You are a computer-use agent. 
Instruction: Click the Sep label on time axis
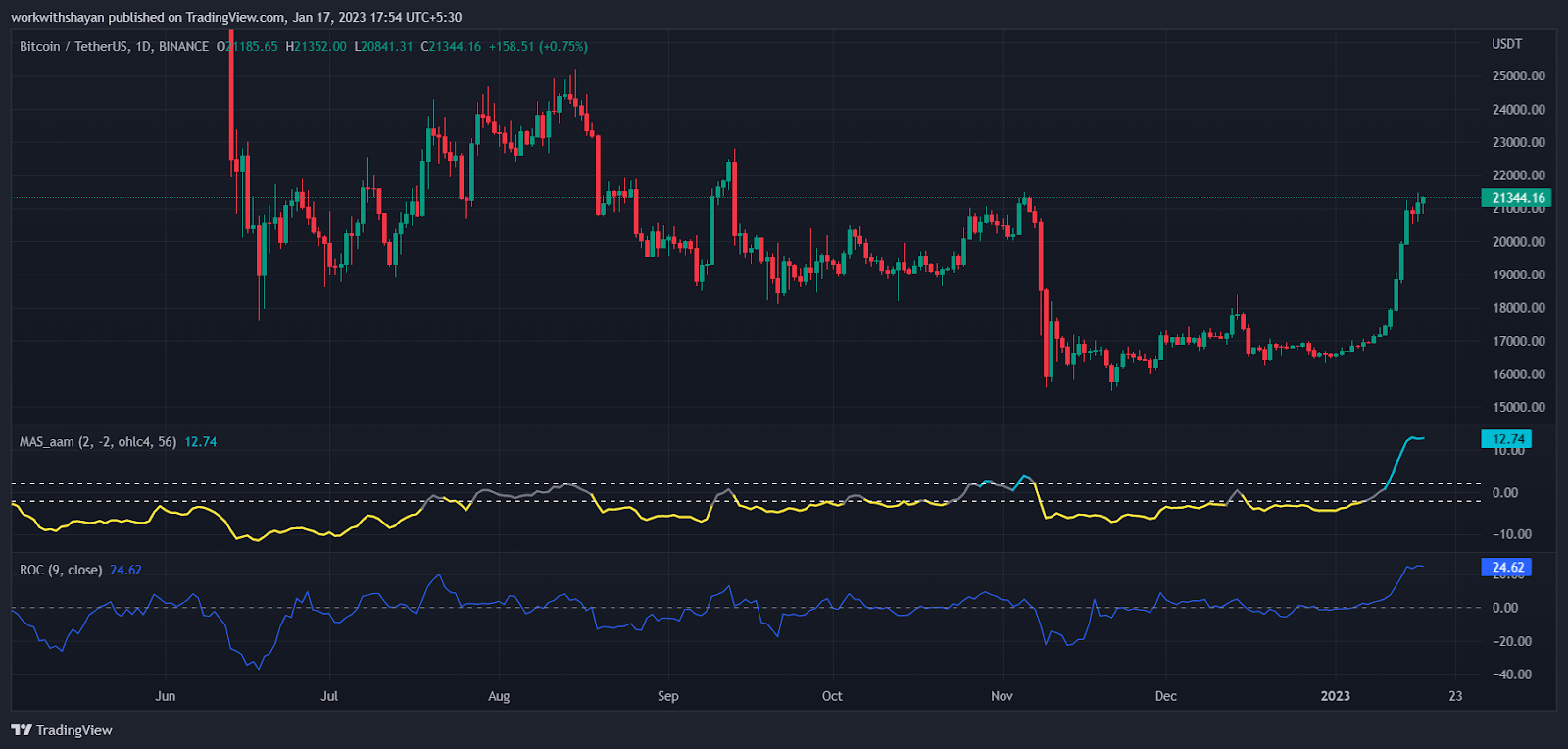[667, 696]
